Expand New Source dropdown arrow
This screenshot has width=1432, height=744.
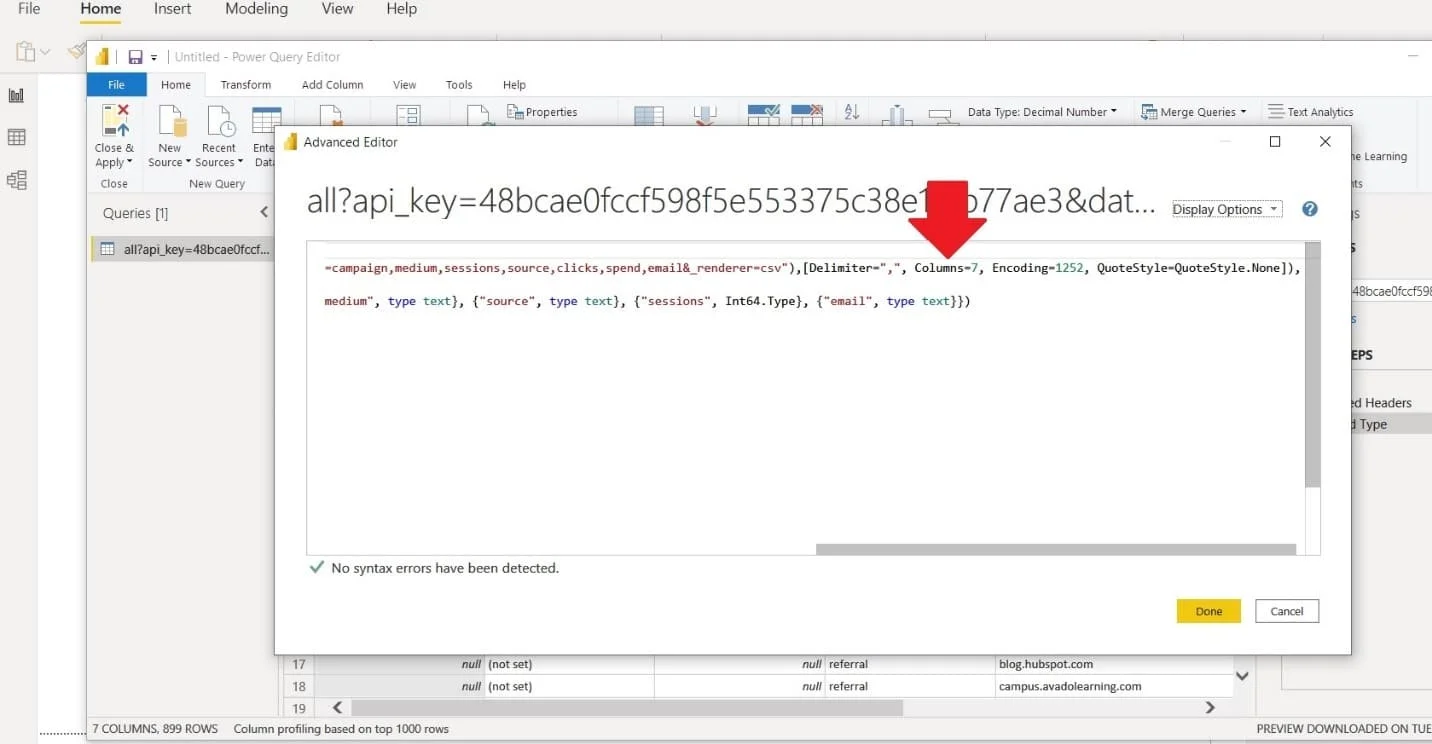(x=188, y=163)
